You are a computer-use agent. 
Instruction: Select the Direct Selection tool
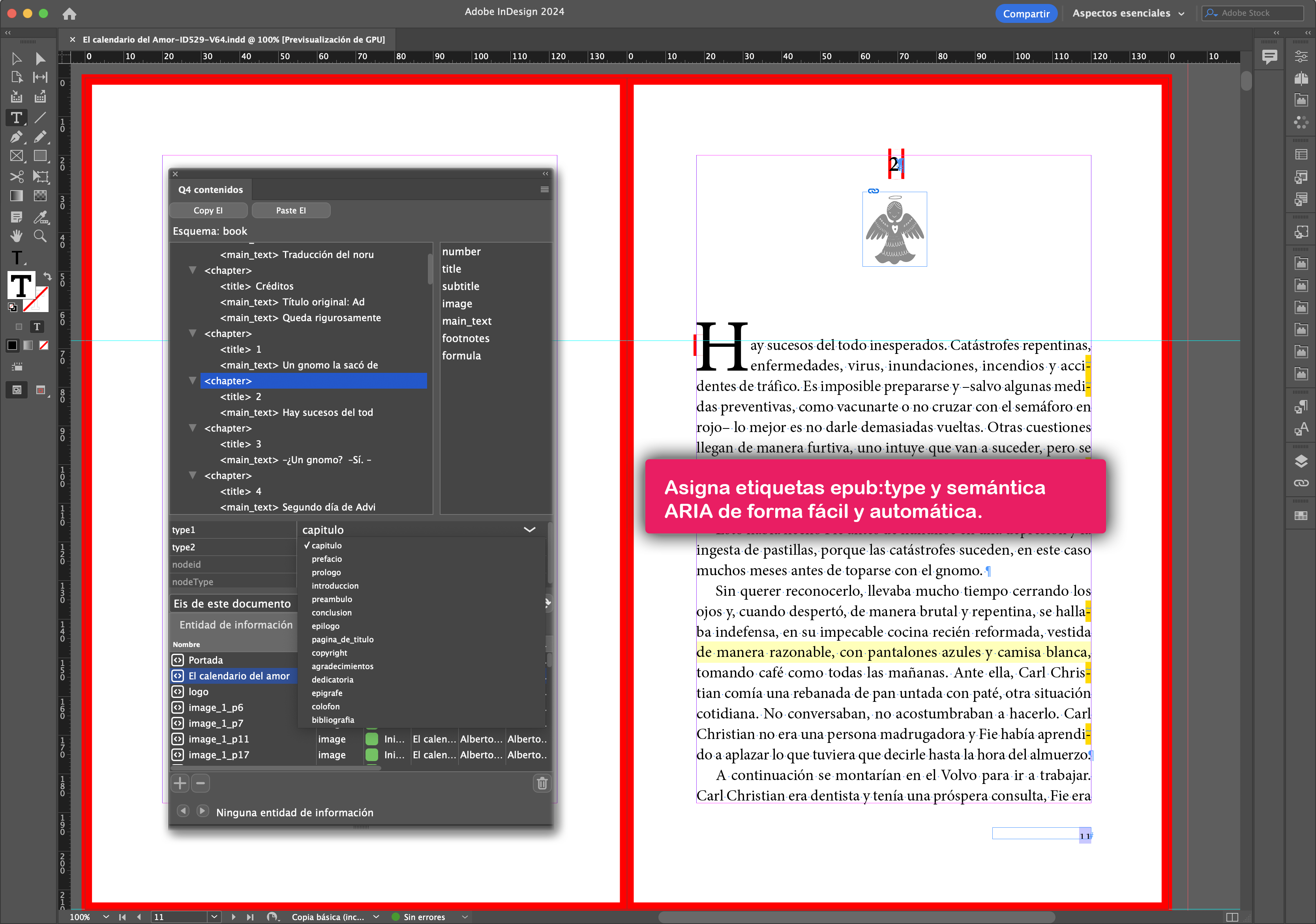coord(40,59)
